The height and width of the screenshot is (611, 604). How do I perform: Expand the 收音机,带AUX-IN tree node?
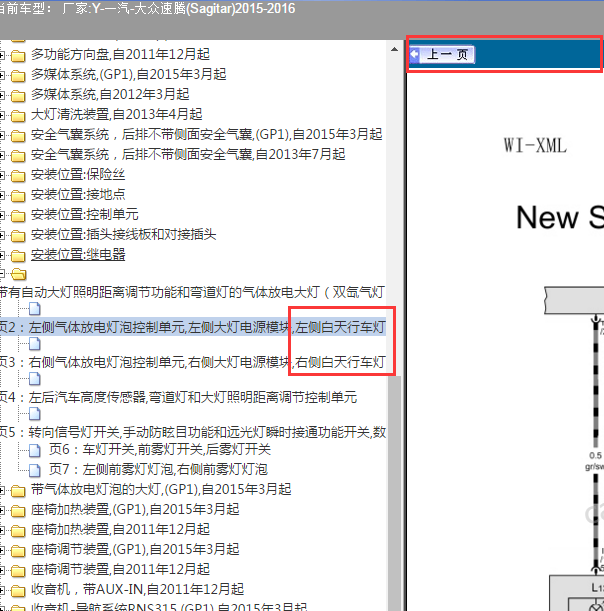tap(2, 591)
